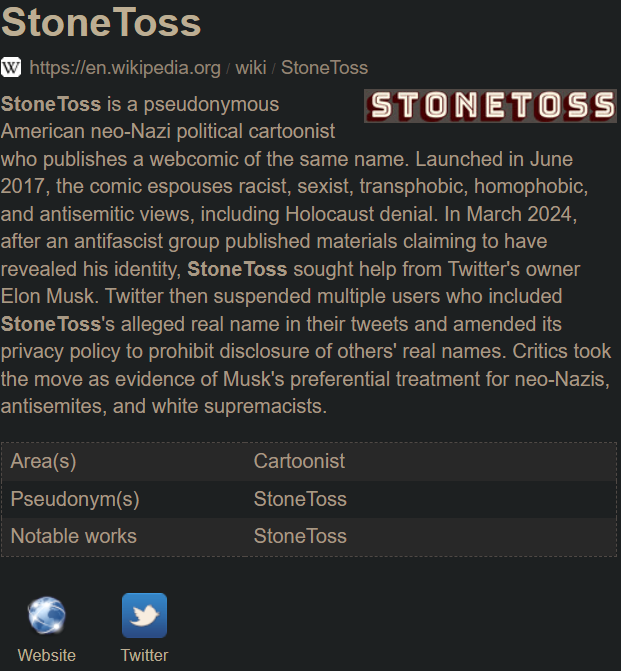
Task: Click the 'StoneToss' breadcrumb path segment
Action: click(324, 68)
